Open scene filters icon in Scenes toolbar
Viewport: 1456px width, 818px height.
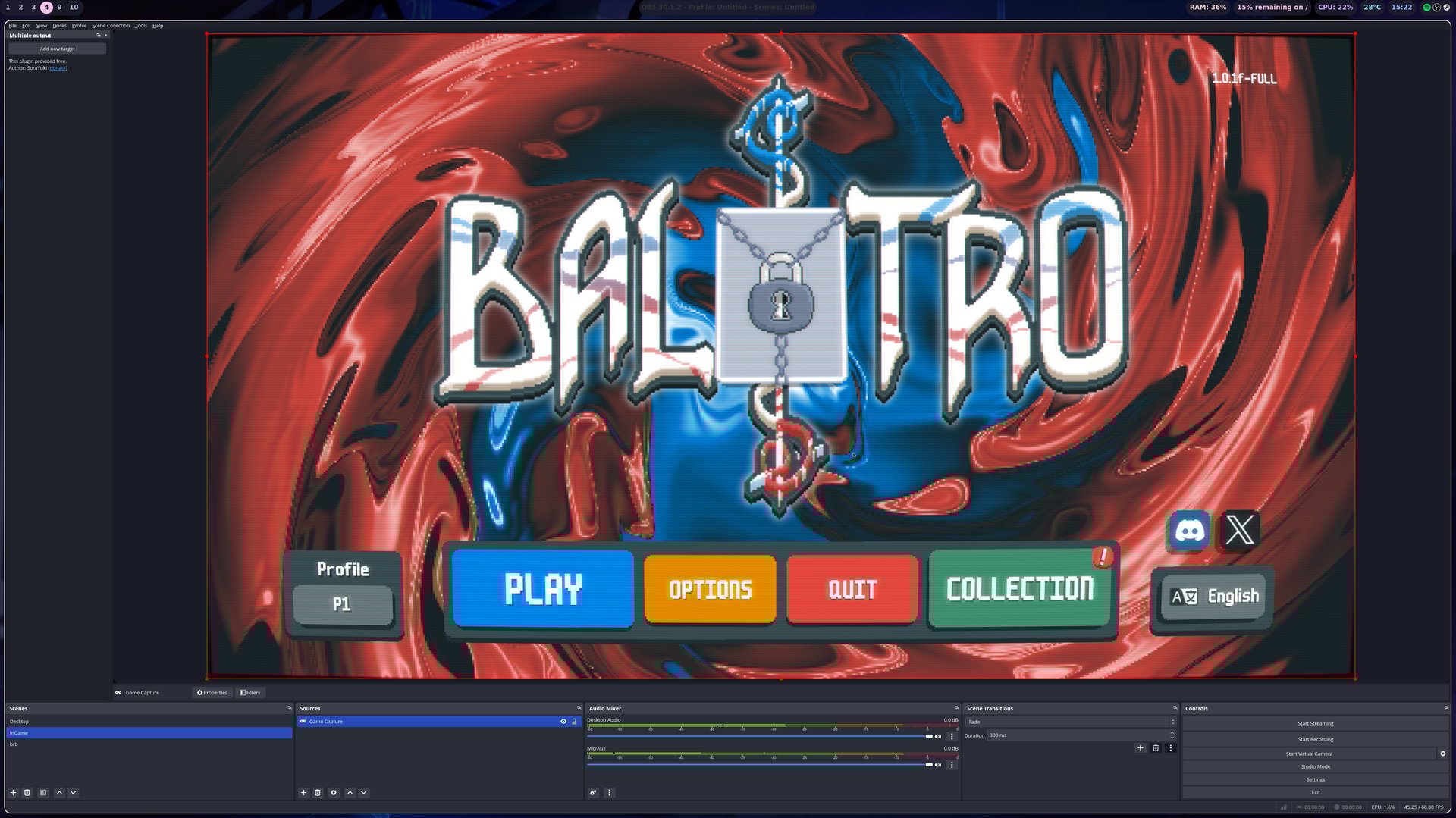tap(43, 792)
